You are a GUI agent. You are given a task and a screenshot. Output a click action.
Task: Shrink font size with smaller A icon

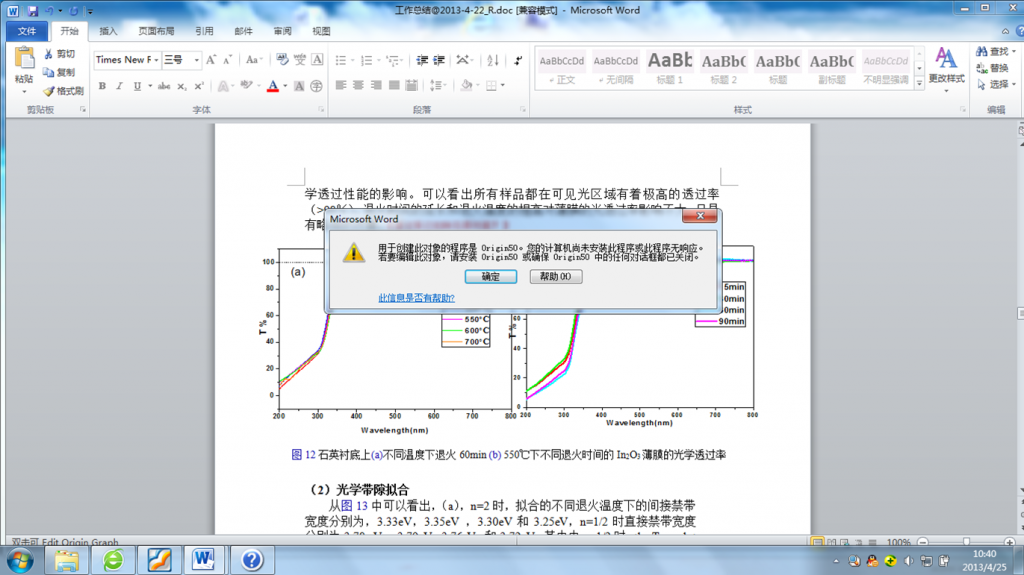pos(227,60)
